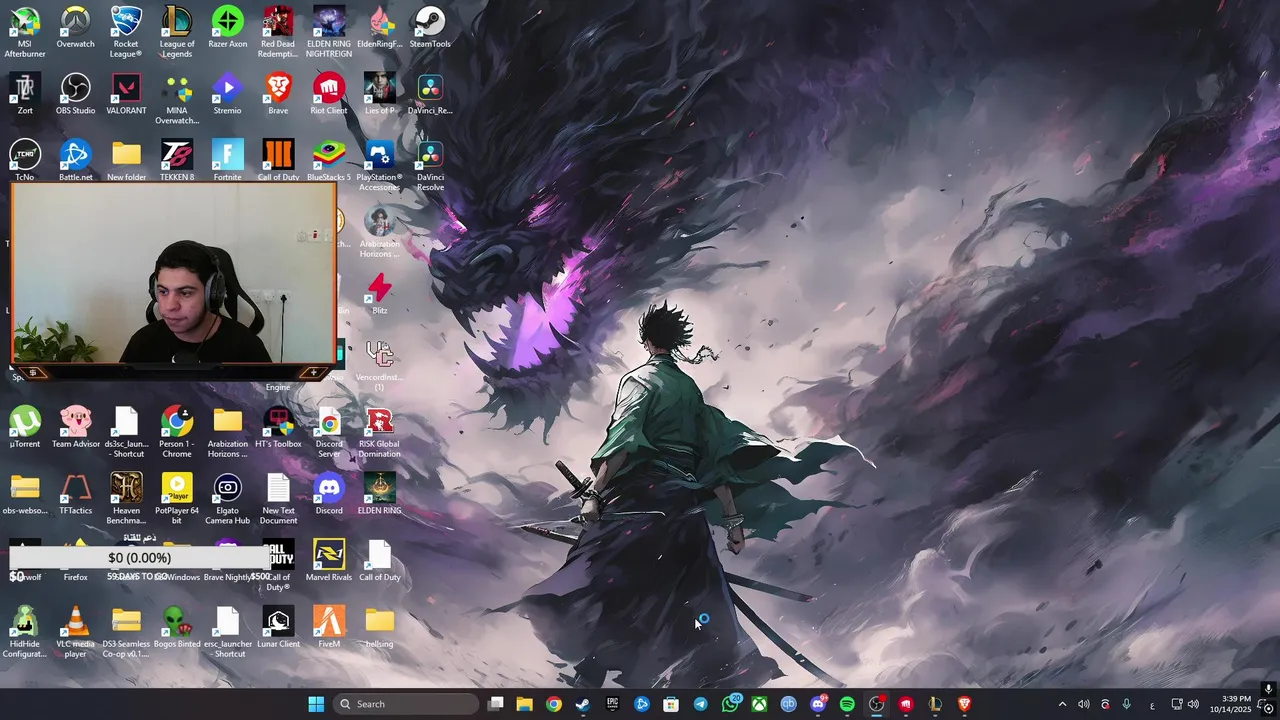
Task: Click the microphone tray icon
Action: pyautogui.click(x=1126, y=704)
